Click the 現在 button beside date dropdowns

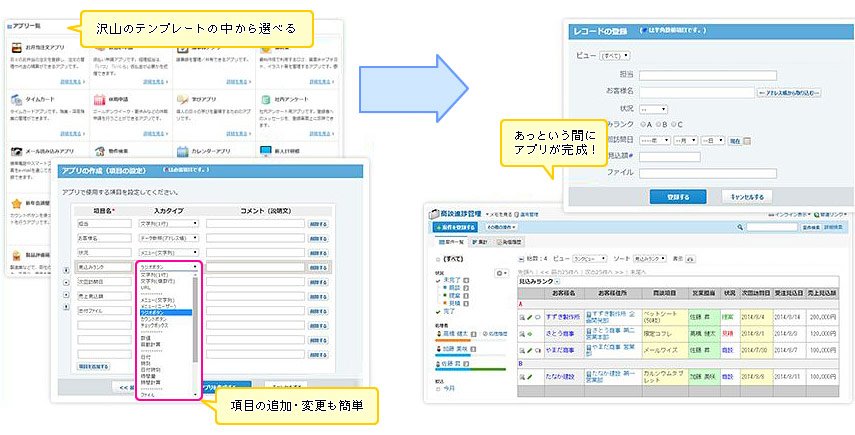[734, 141]
